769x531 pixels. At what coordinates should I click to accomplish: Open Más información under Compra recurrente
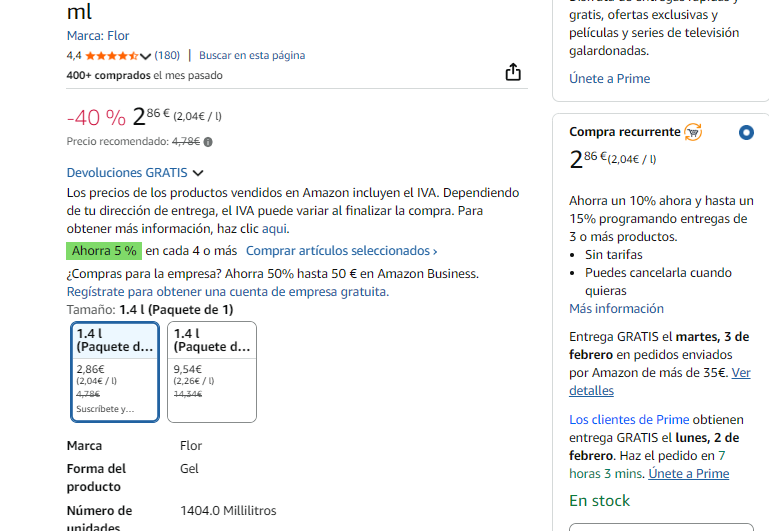click(616, 308)
